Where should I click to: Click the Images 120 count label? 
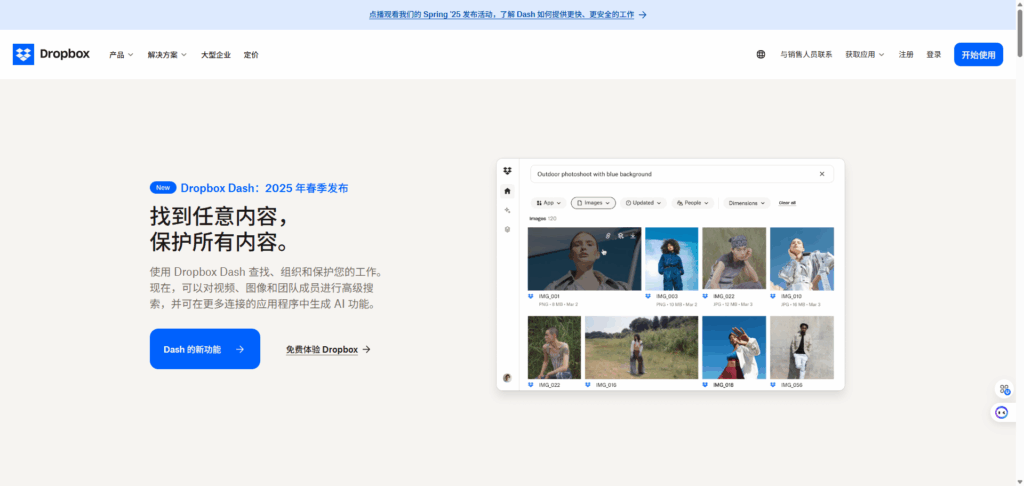coord(543,219)
